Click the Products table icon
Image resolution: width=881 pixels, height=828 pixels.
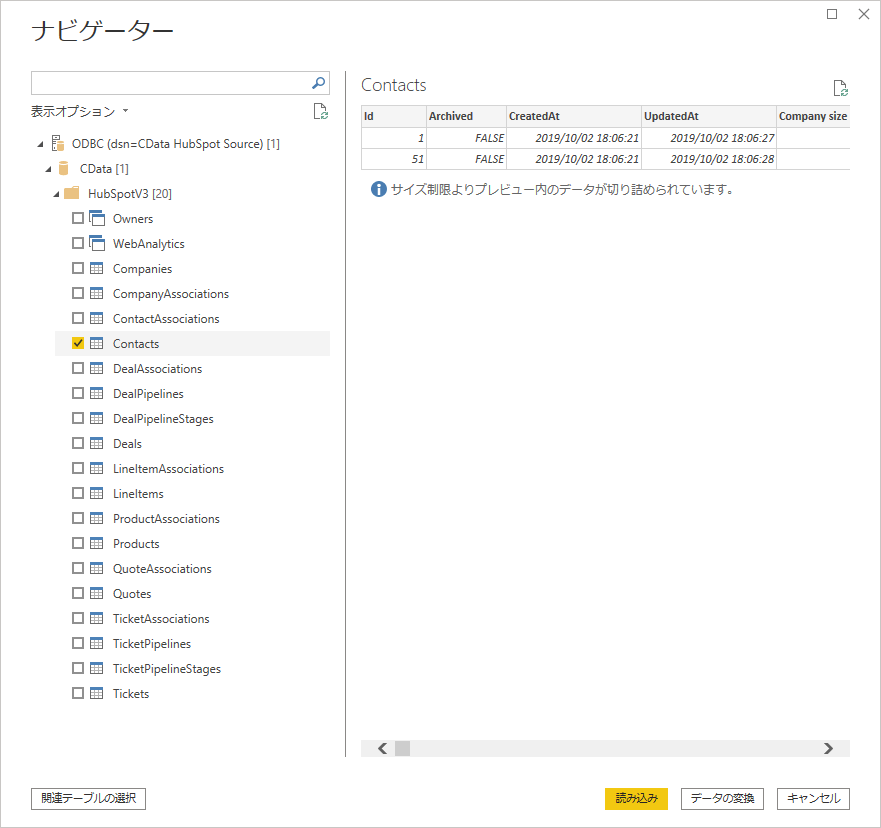coord(97,543)
